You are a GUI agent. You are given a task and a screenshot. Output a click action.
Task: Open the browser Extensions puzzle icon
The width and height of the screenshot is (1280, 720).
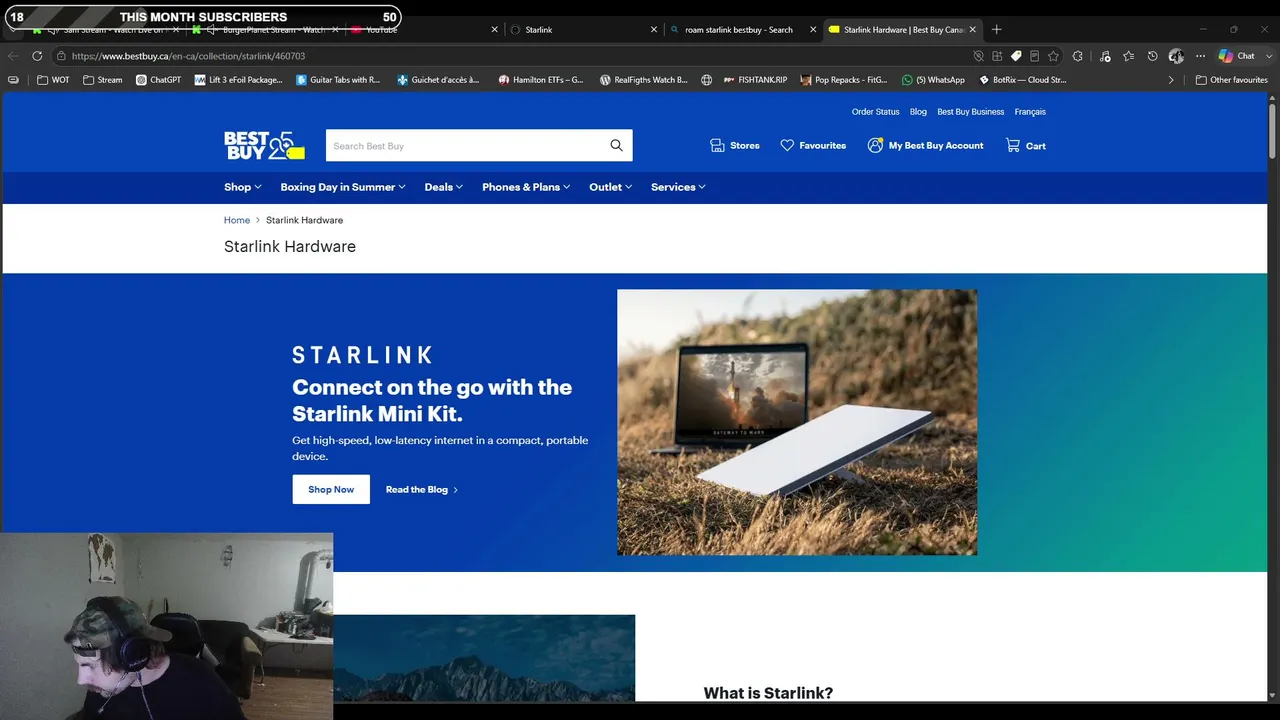tap(1078, 56)
